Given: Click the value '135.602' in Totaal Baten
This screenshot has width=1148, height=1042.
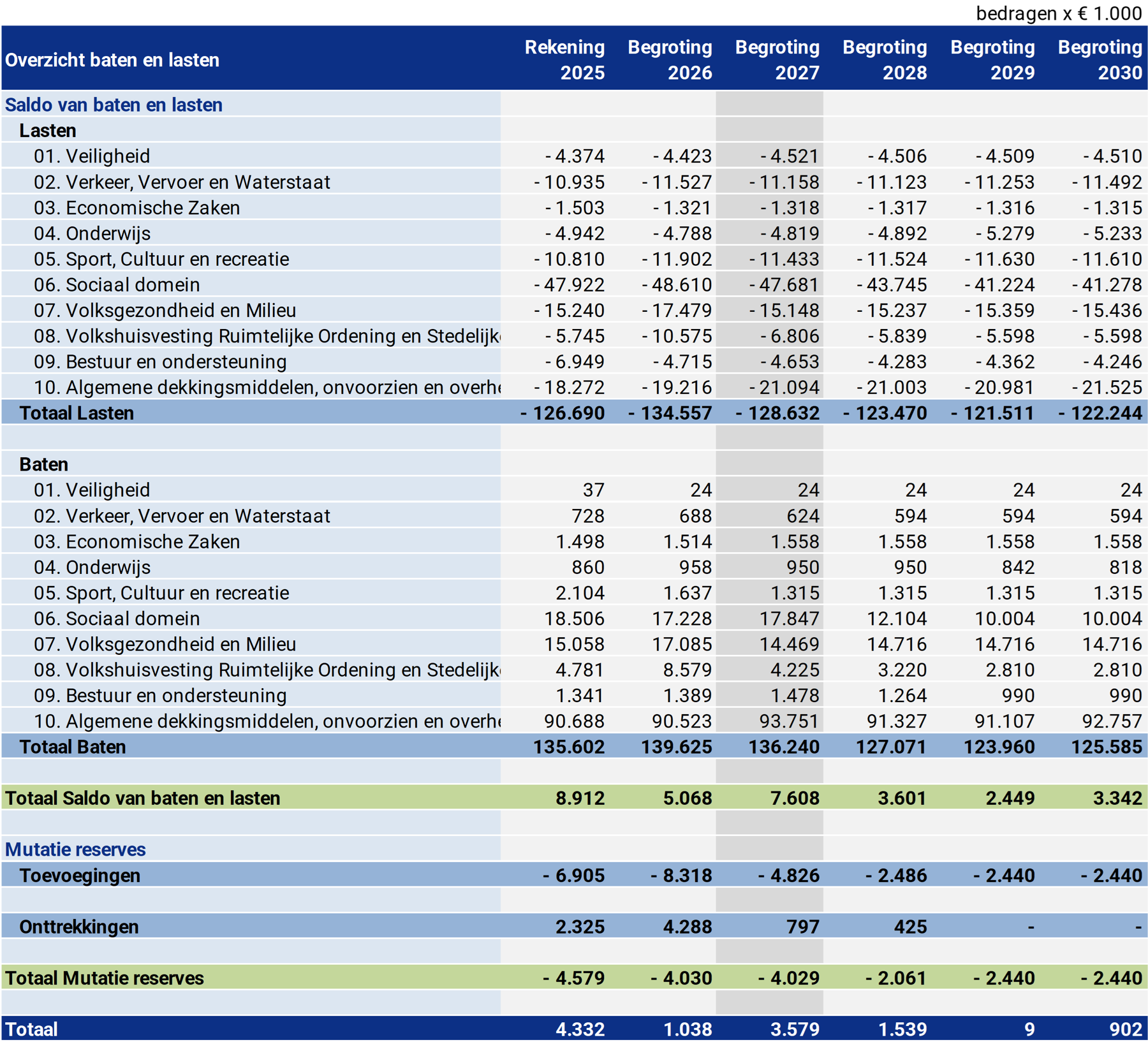Looking at the screenshot, I should point(569,747).
